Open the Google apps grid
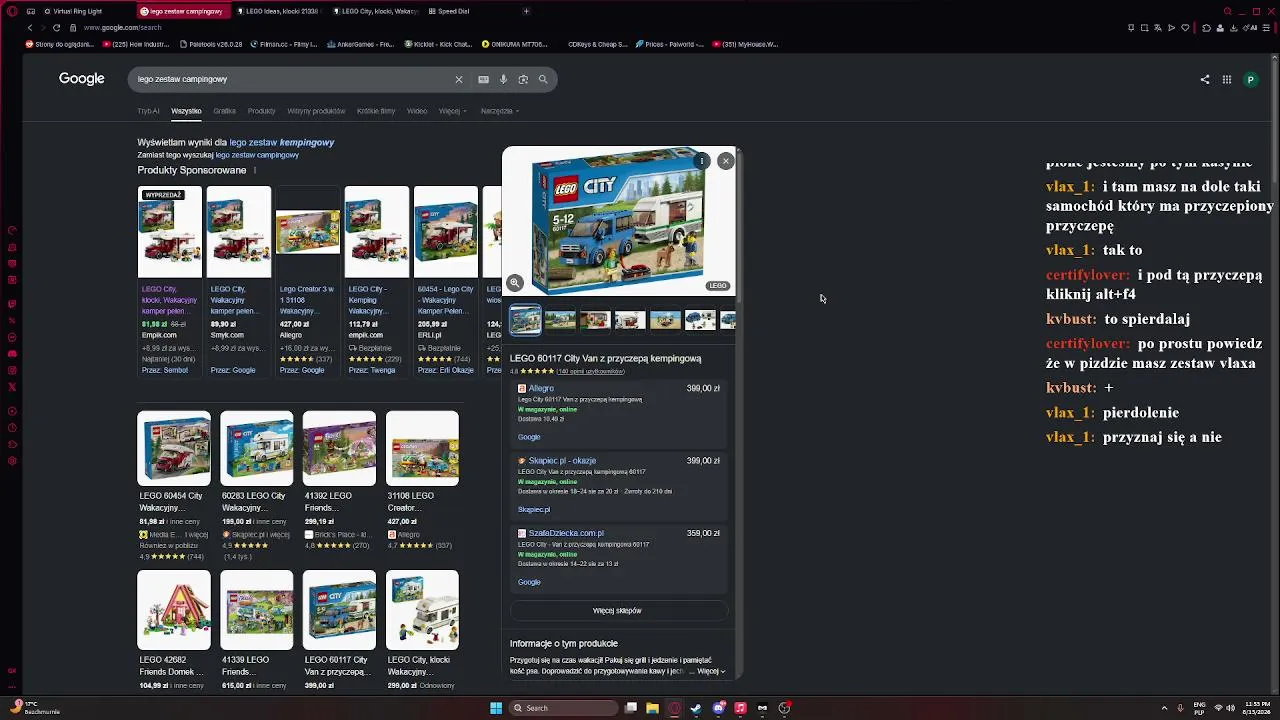The width and height of the screenshot is (1280, 720). coord(1227,80)
